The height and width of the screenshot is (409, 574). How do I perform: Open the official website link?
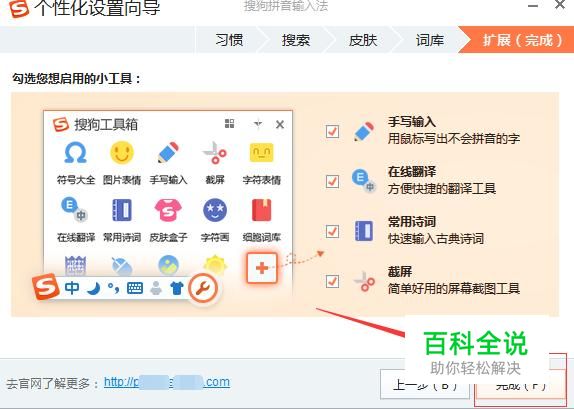[x=167, y=382]
